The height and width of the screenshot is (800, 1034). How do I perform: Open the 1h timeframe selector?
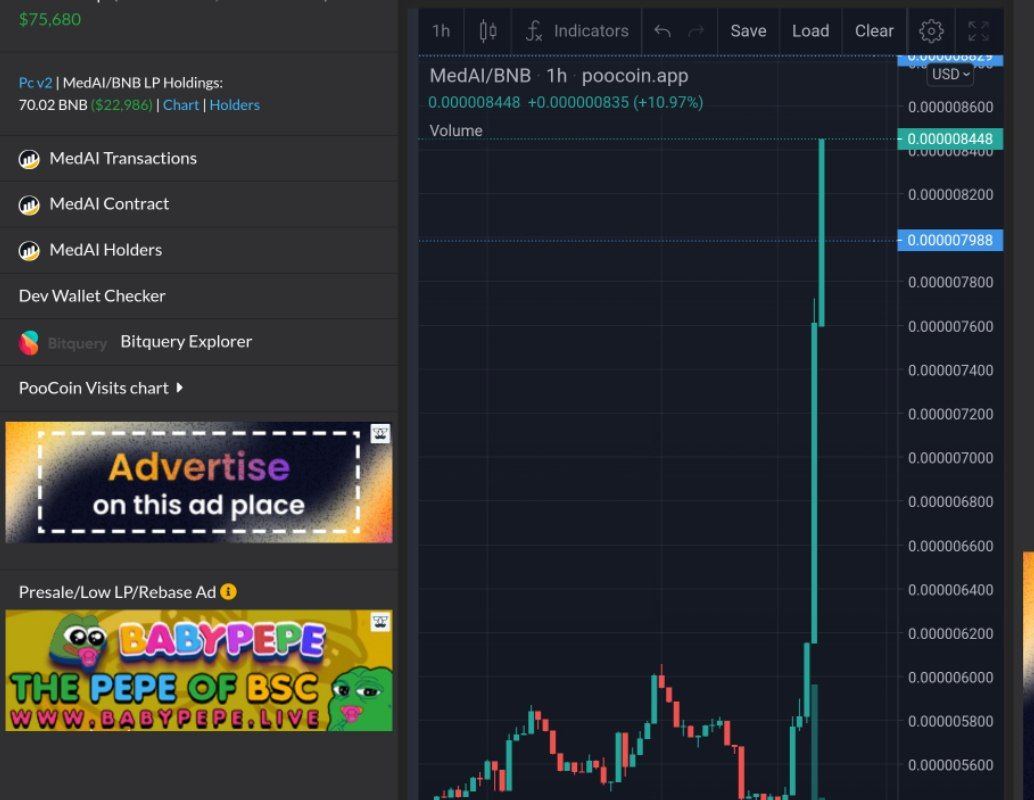440,31
